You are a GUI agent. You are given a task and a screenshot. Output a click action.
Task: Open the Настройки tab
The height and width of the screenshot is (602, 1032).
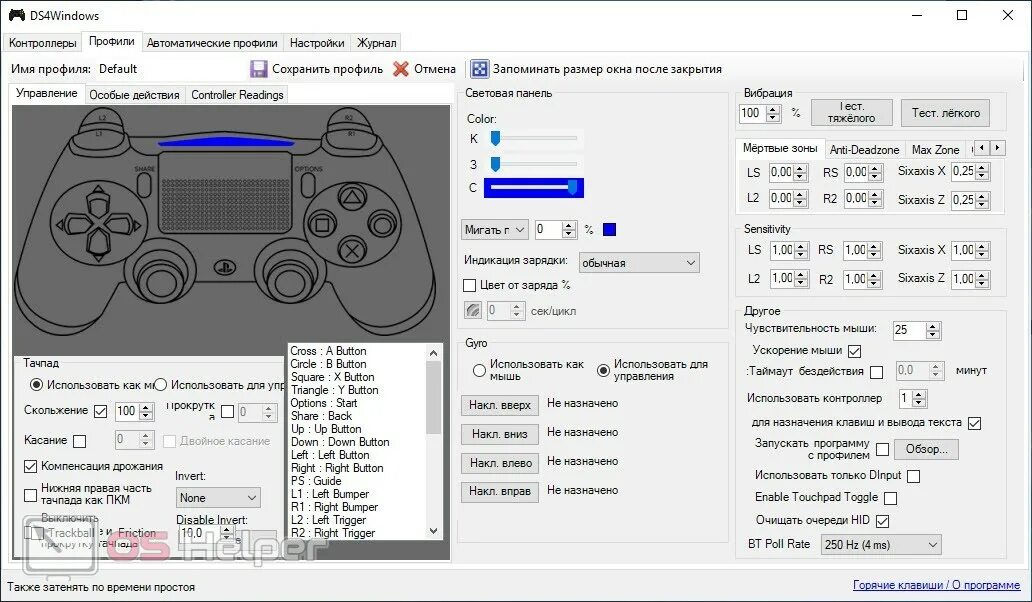[x=317, y=43]
